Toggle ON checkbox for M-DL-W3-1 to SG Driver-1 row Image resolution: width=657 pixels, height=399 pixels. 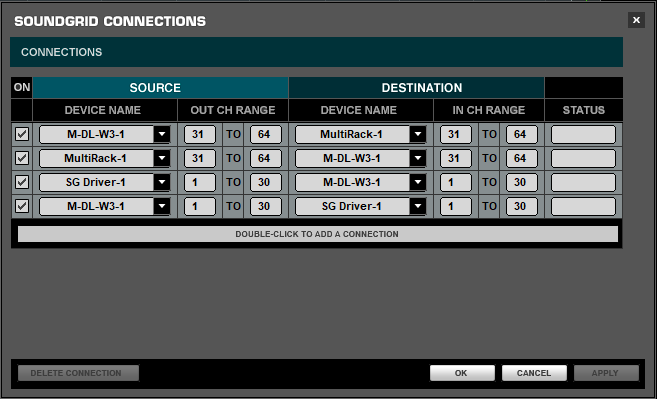(x=22, y=206)
